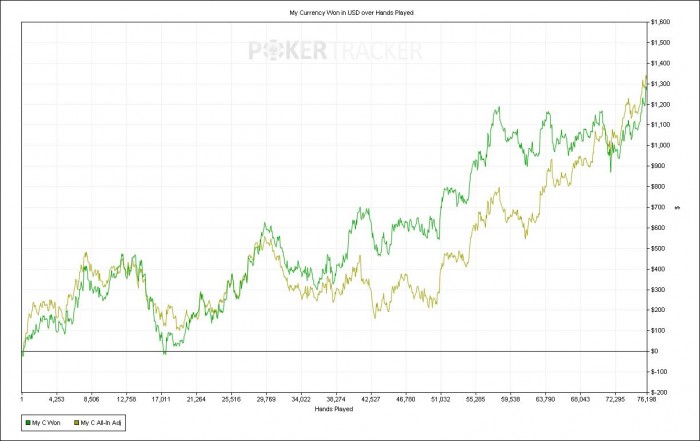Click the $600 y-axis value

pos(658,228)
